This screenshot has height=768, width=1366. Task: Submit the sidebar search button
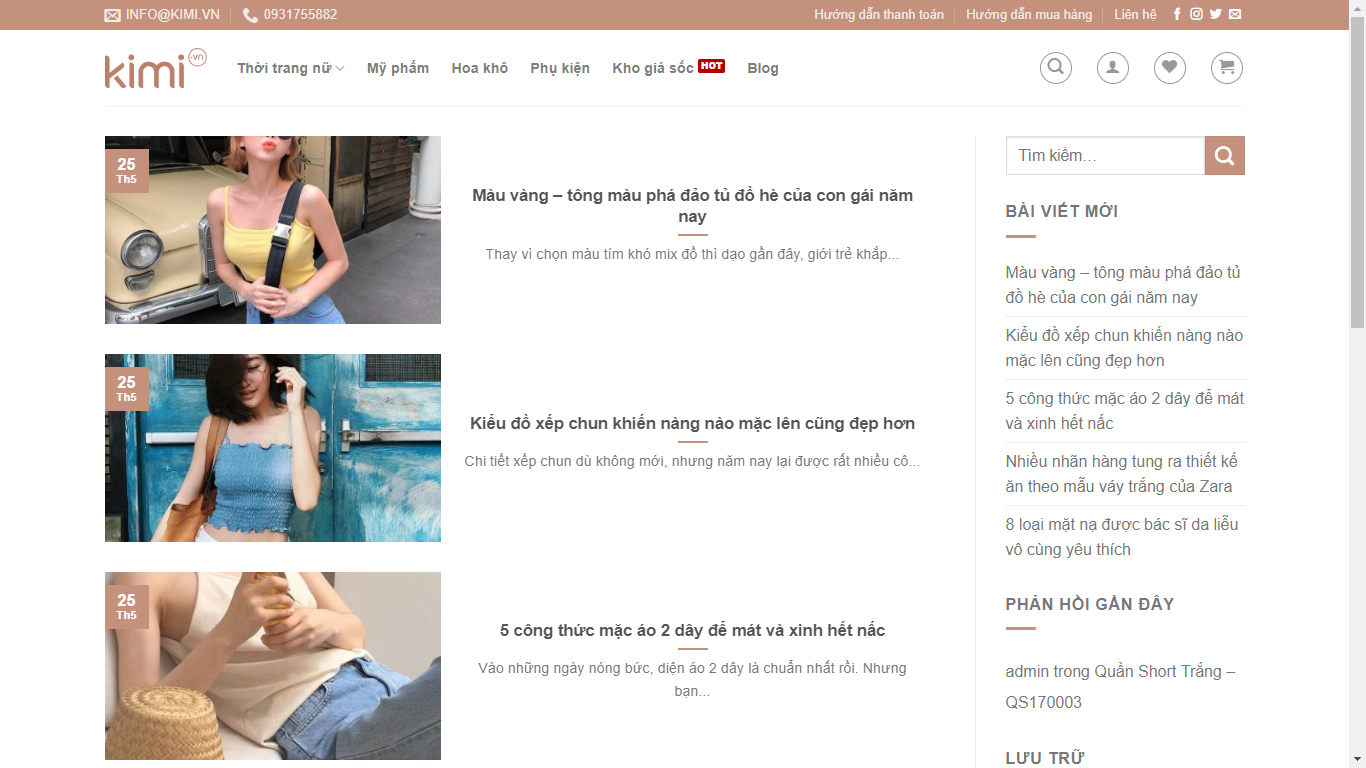pos(1224,156)
